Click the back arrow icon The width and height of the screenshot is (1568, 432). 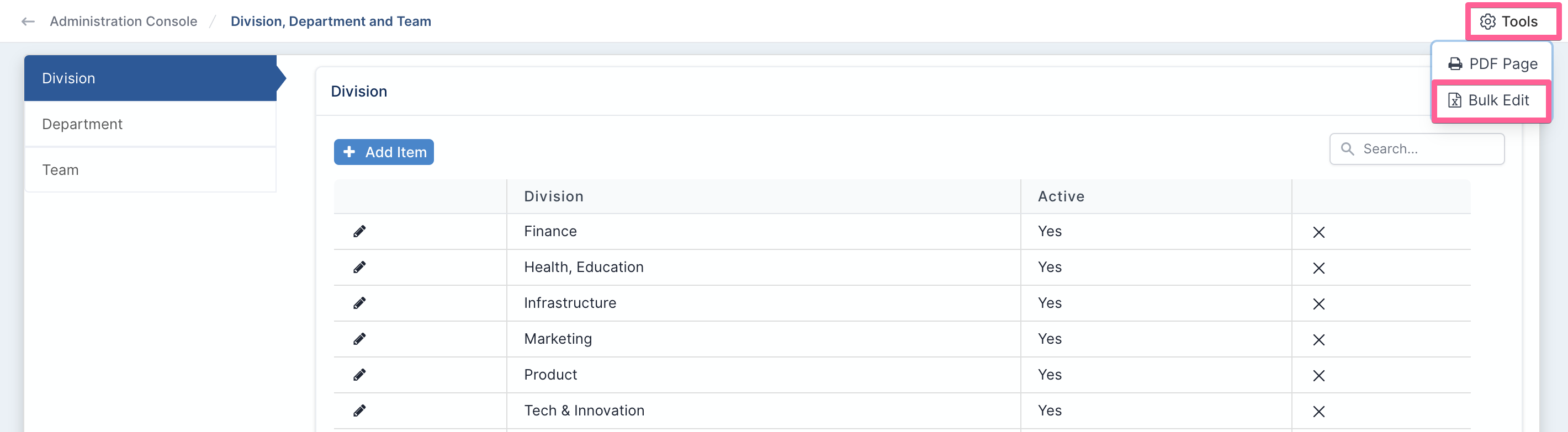coord(28,22)
